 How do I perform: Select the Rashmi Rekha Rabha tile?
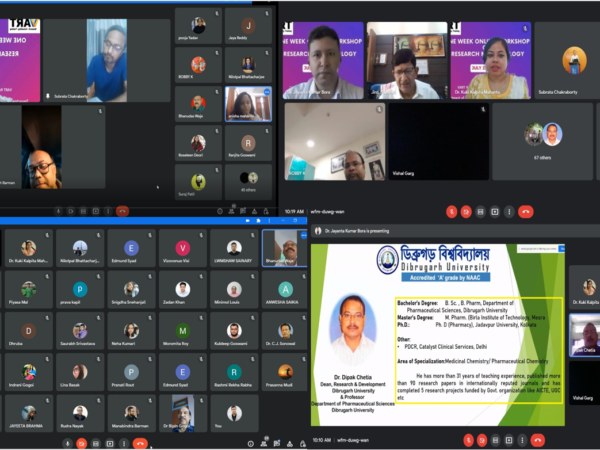[234, 372]
